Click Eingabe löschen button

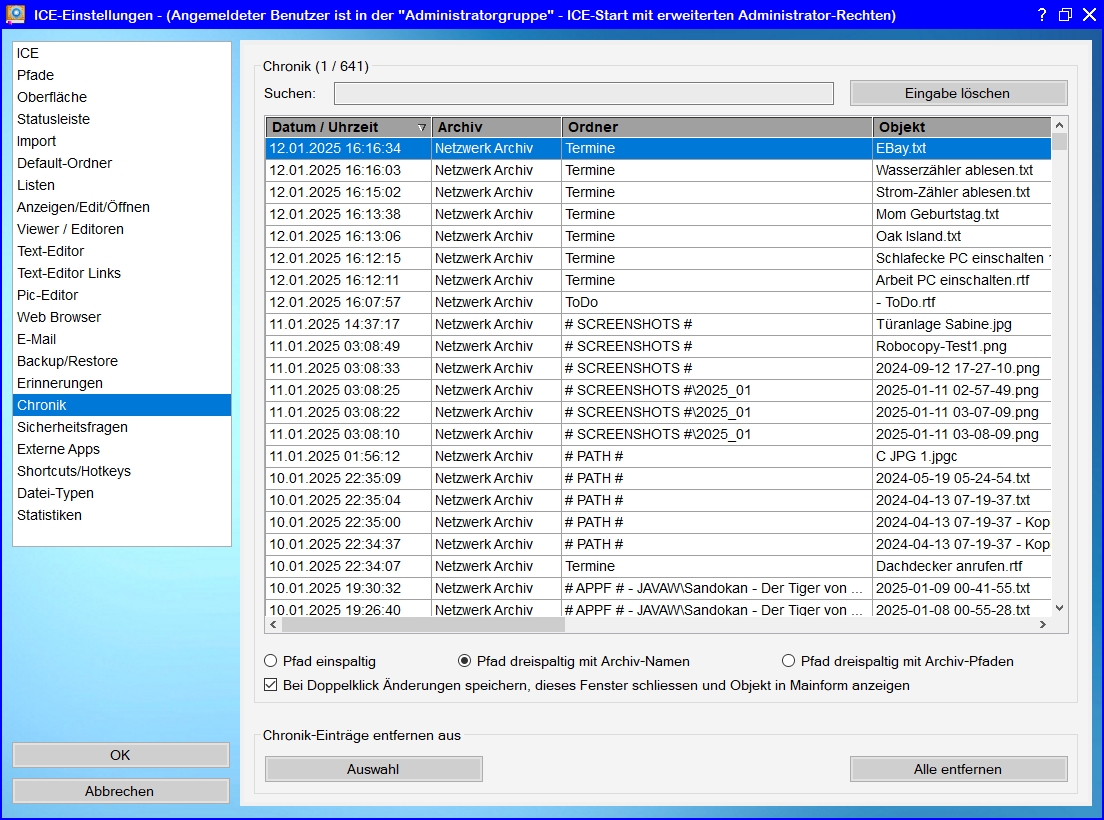[958, 94]
